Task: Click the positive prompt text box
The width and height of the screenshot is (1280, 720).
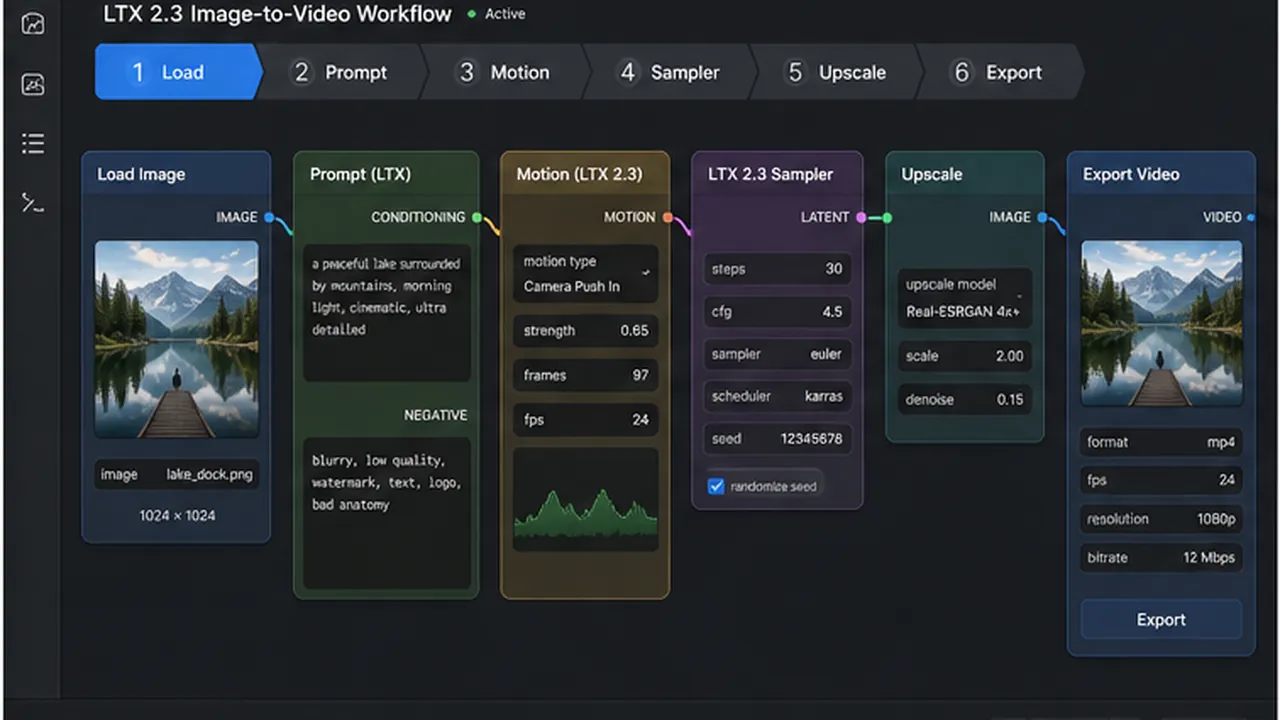Action: coord(387,312)
